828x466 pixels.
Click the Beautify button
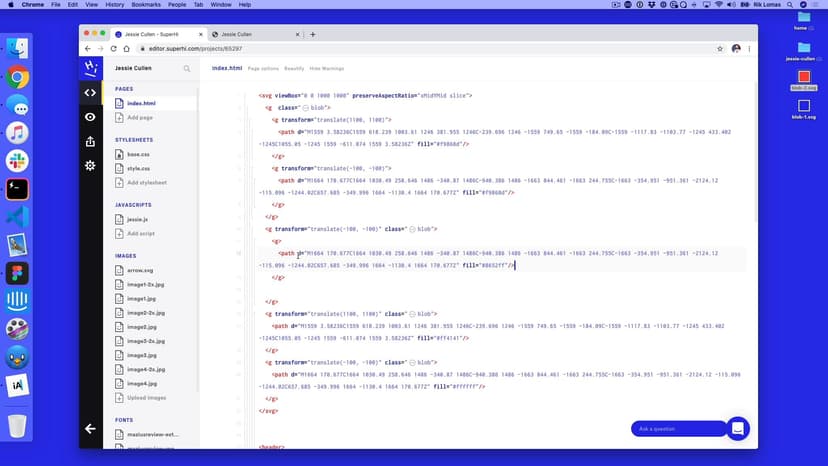[294, 69]
